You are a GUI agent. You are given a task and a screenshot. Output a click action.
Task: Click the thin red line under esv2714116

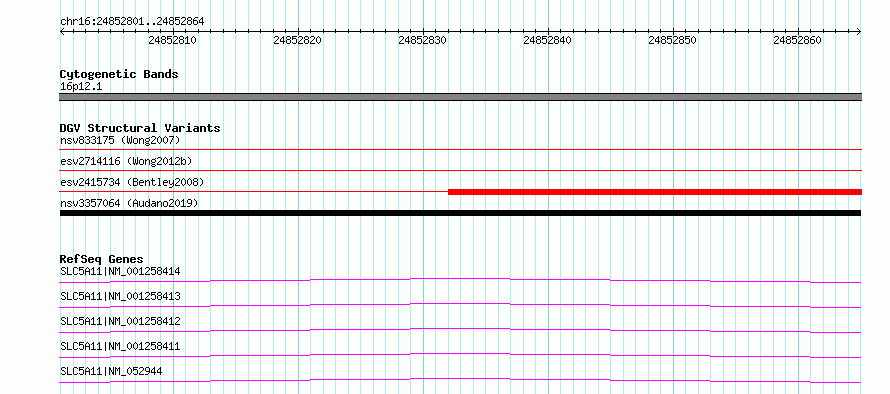click(460, 170)
